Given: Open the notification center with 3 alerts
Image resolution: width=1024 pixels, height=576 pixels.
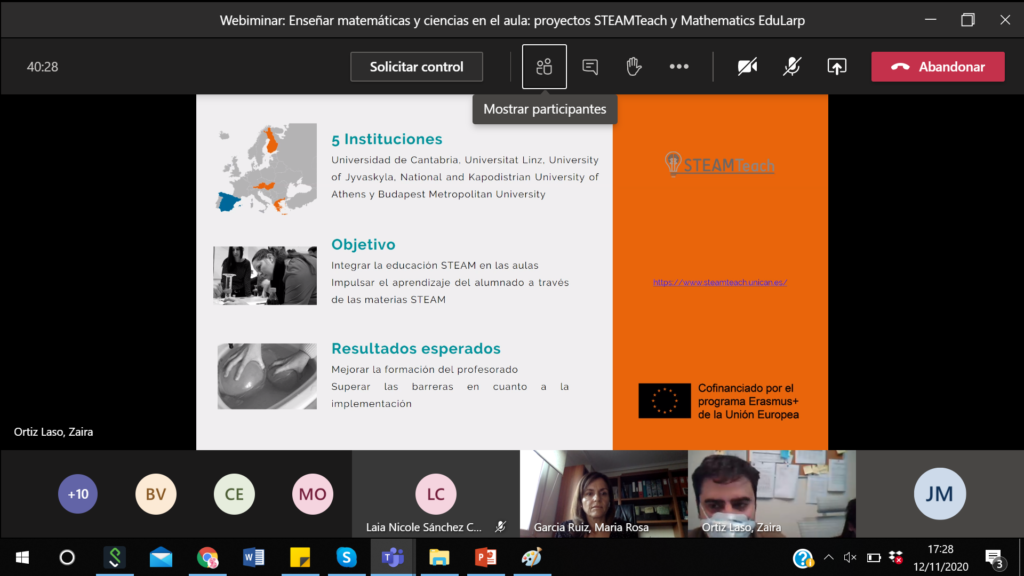Looking at the screenshot, I should pos(994,557).
